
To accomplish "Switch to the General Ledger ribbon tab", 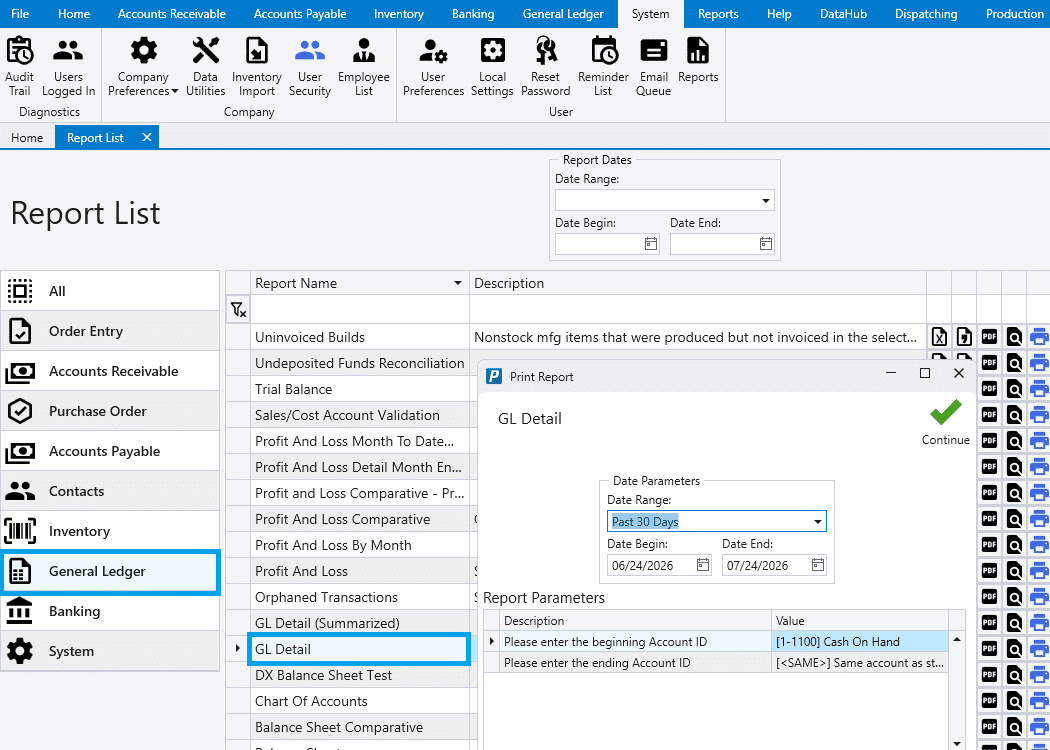I will coord(563,13).
